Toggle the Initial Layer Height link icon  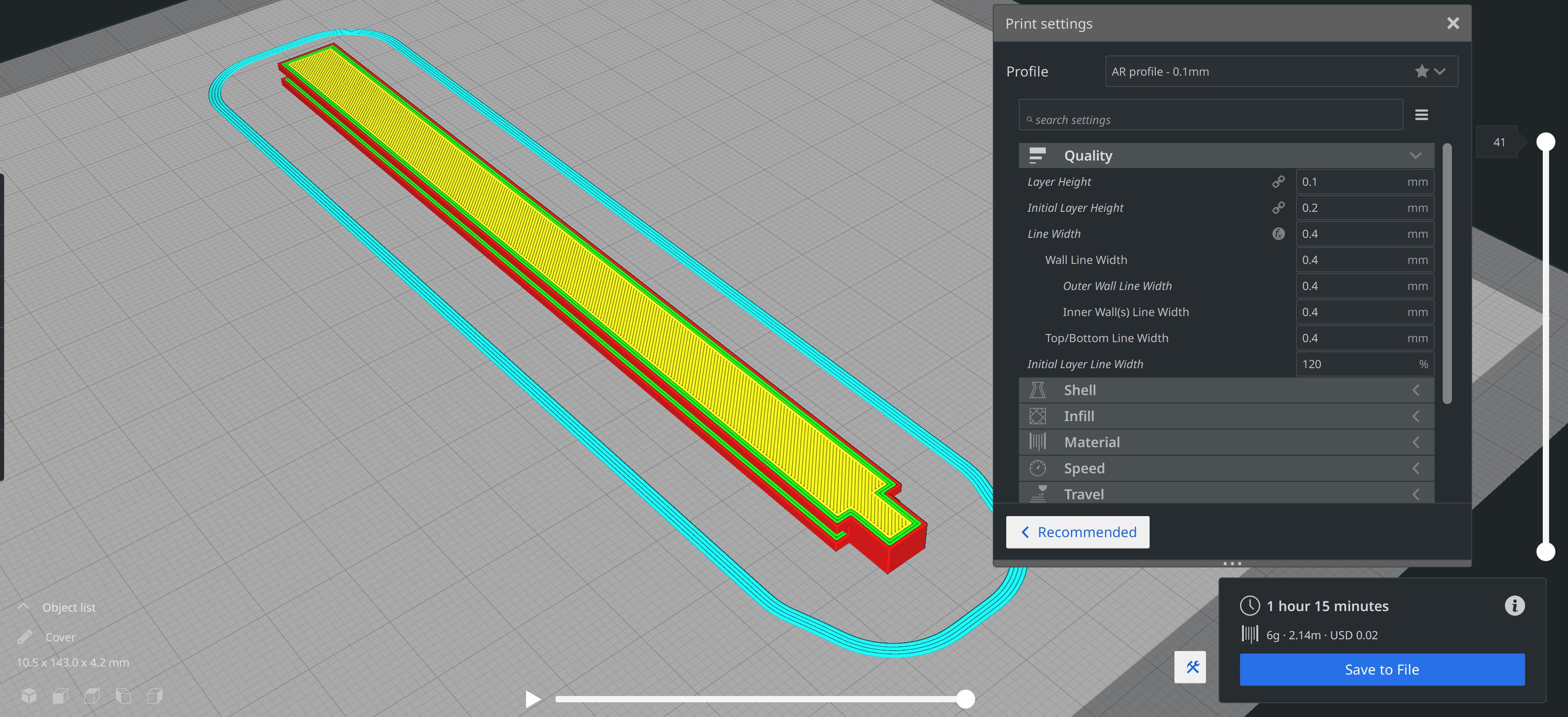(1278, 208)
